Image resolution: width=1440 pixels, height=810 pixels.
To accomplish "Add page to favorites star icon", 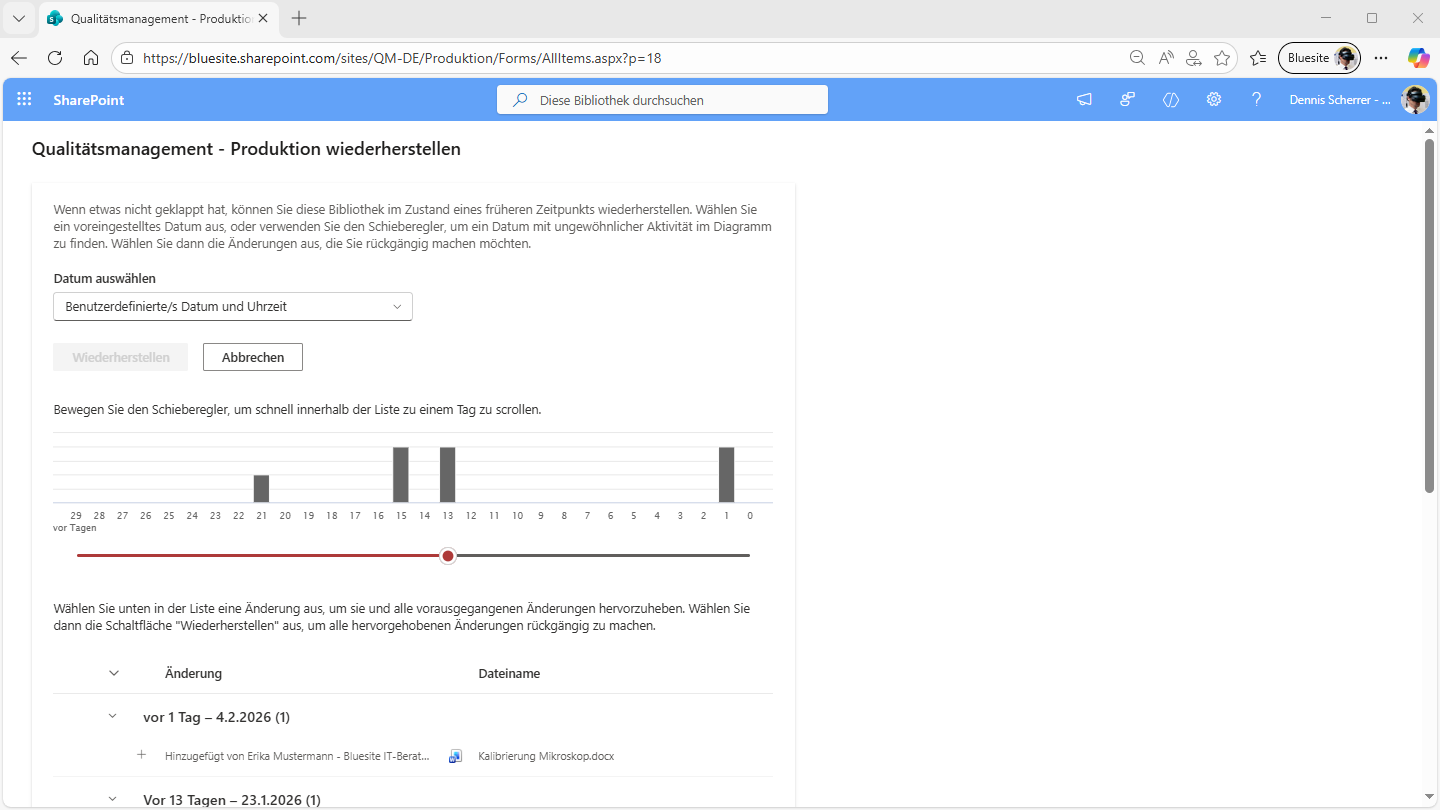I will (1221, 58).
